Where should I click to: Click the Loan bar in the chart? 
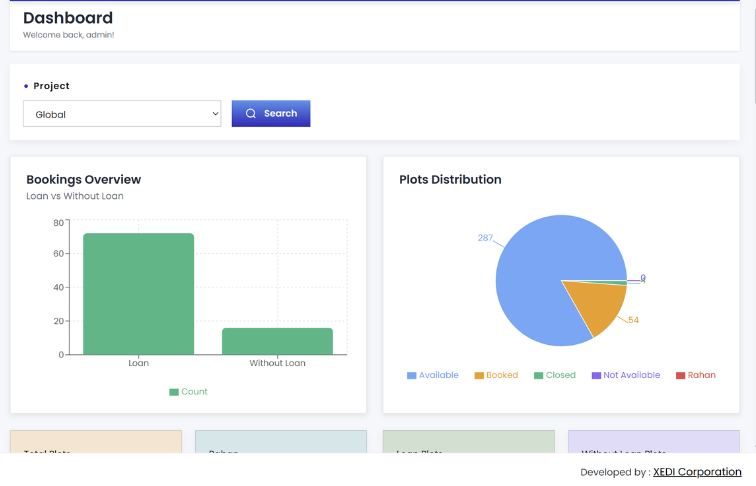[x=138, y=294]
